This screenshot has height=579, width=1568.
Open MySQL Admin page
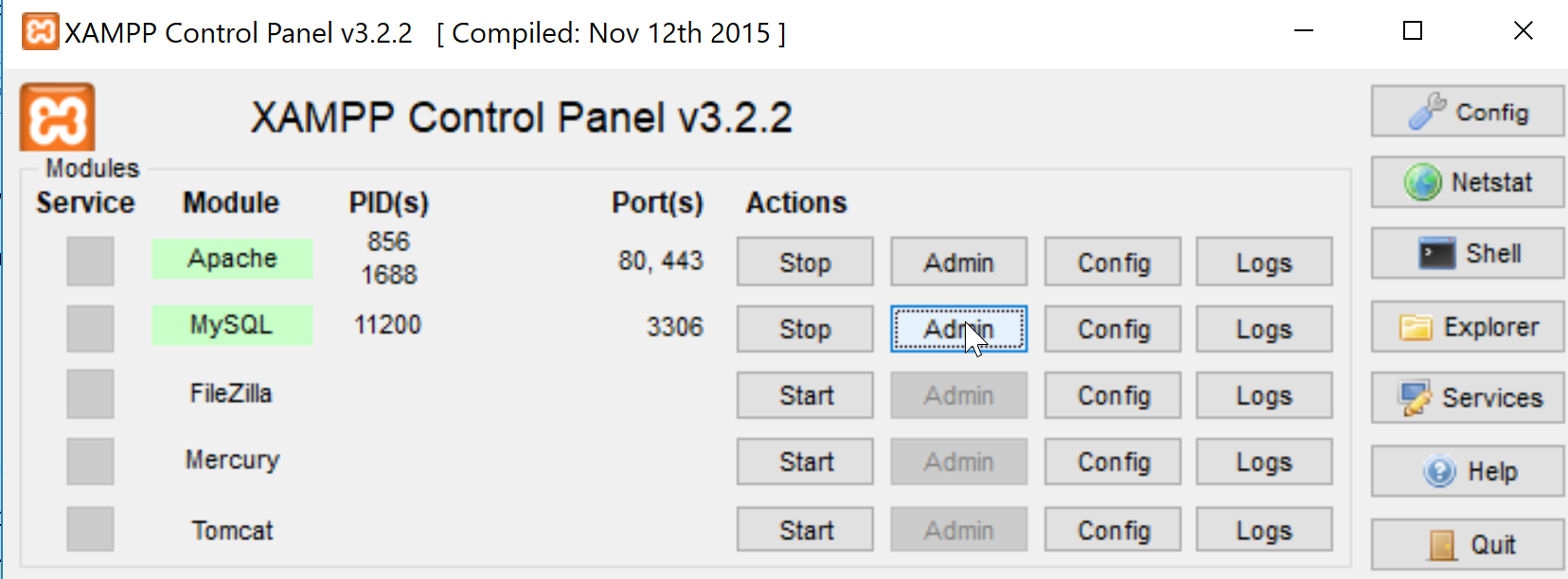958,329
